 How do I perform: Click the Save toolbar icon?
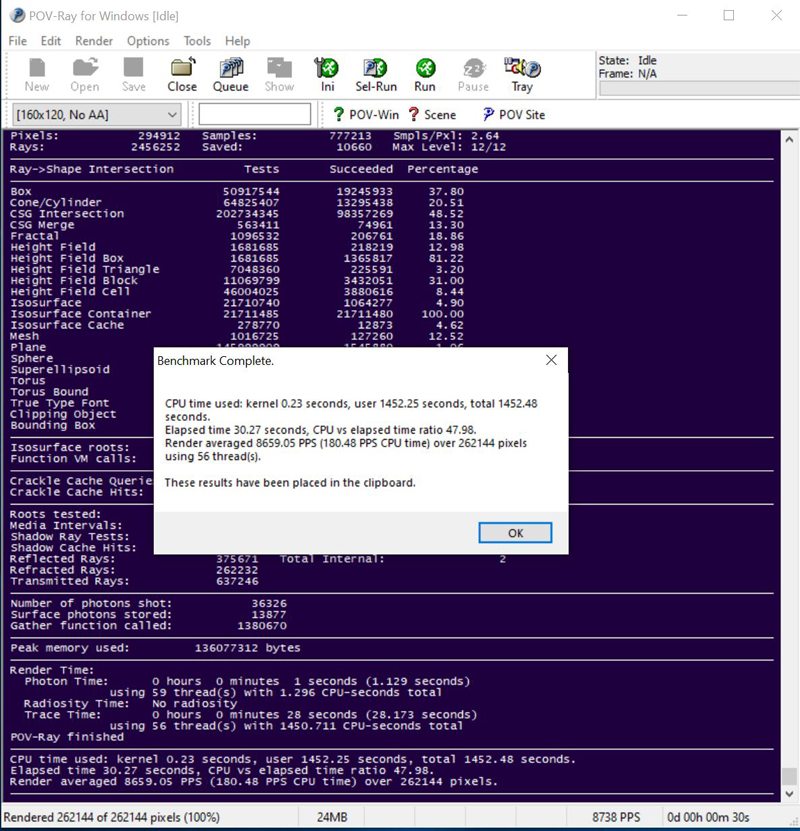133,75
